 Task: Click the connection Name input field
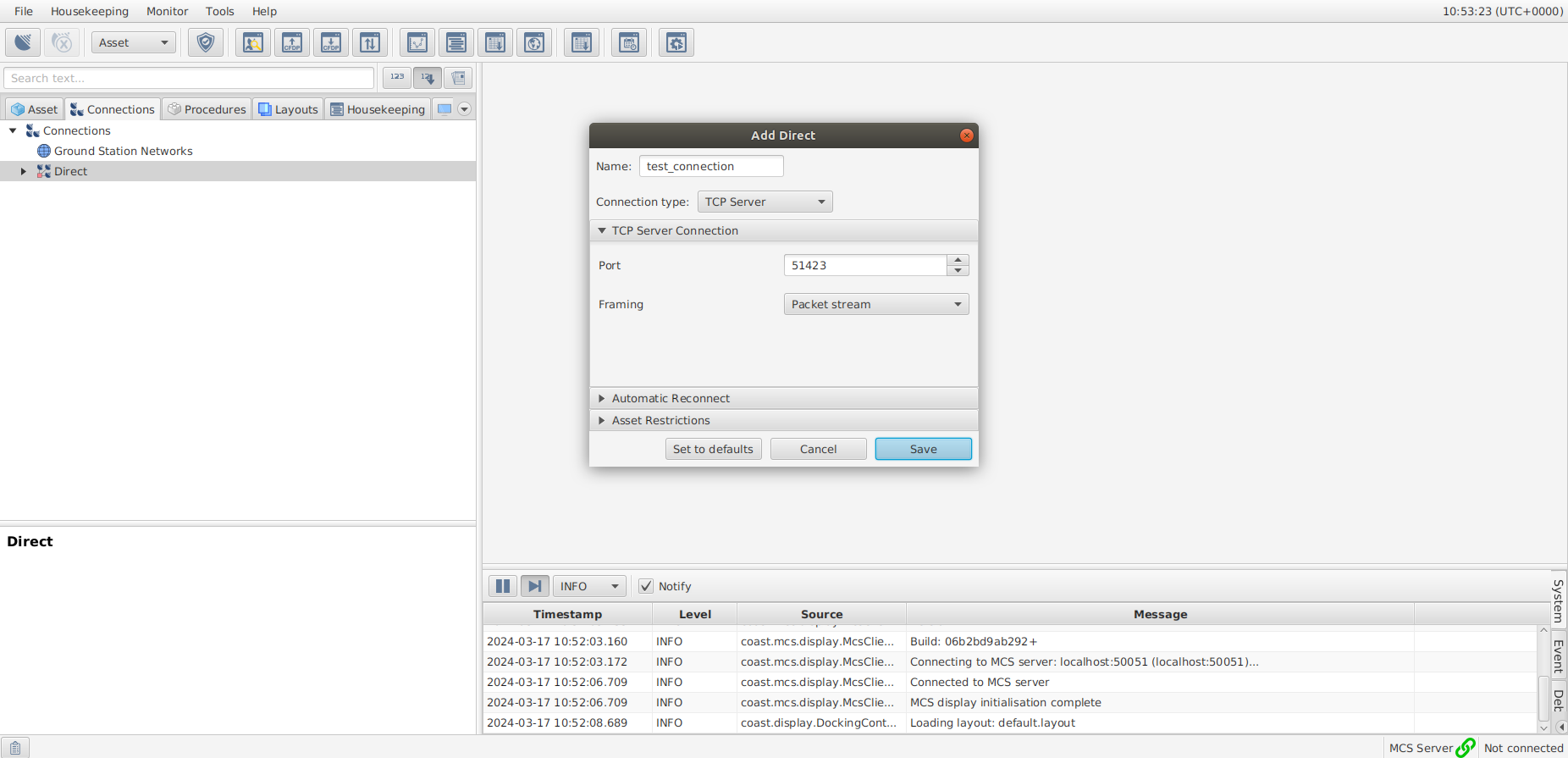[710, 166]
